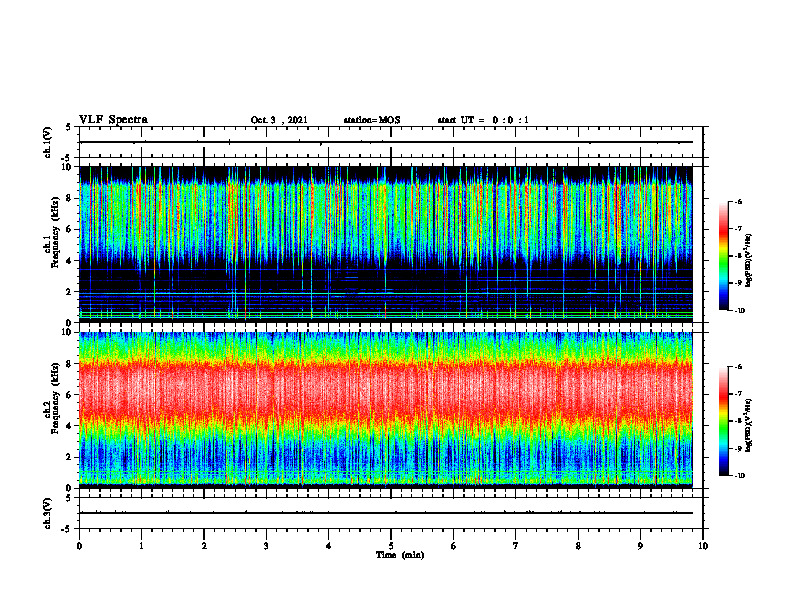Click the "-10" label on ch.2 color bar
Screen dimensions: 792x612
(739, 476)
